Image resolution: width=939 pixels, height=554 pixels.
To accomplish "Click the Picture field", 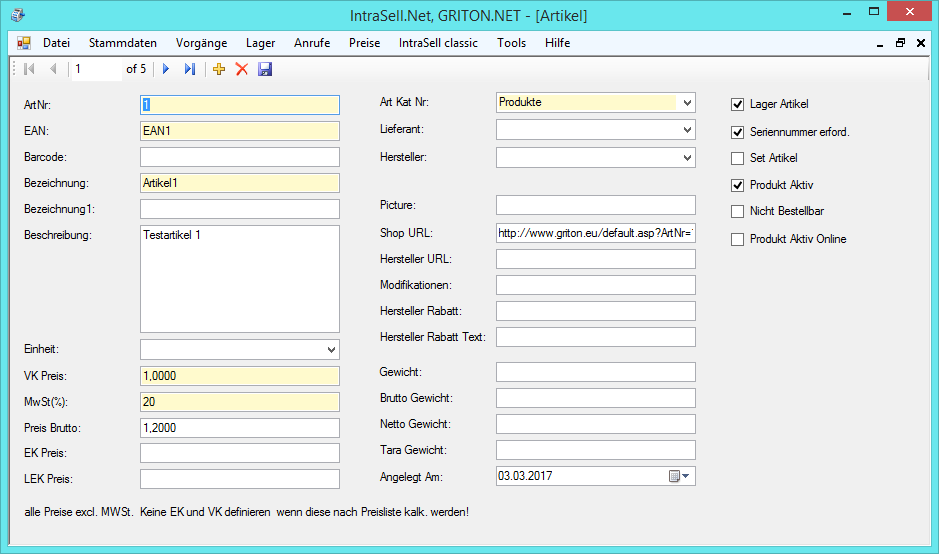I will 596,205.
